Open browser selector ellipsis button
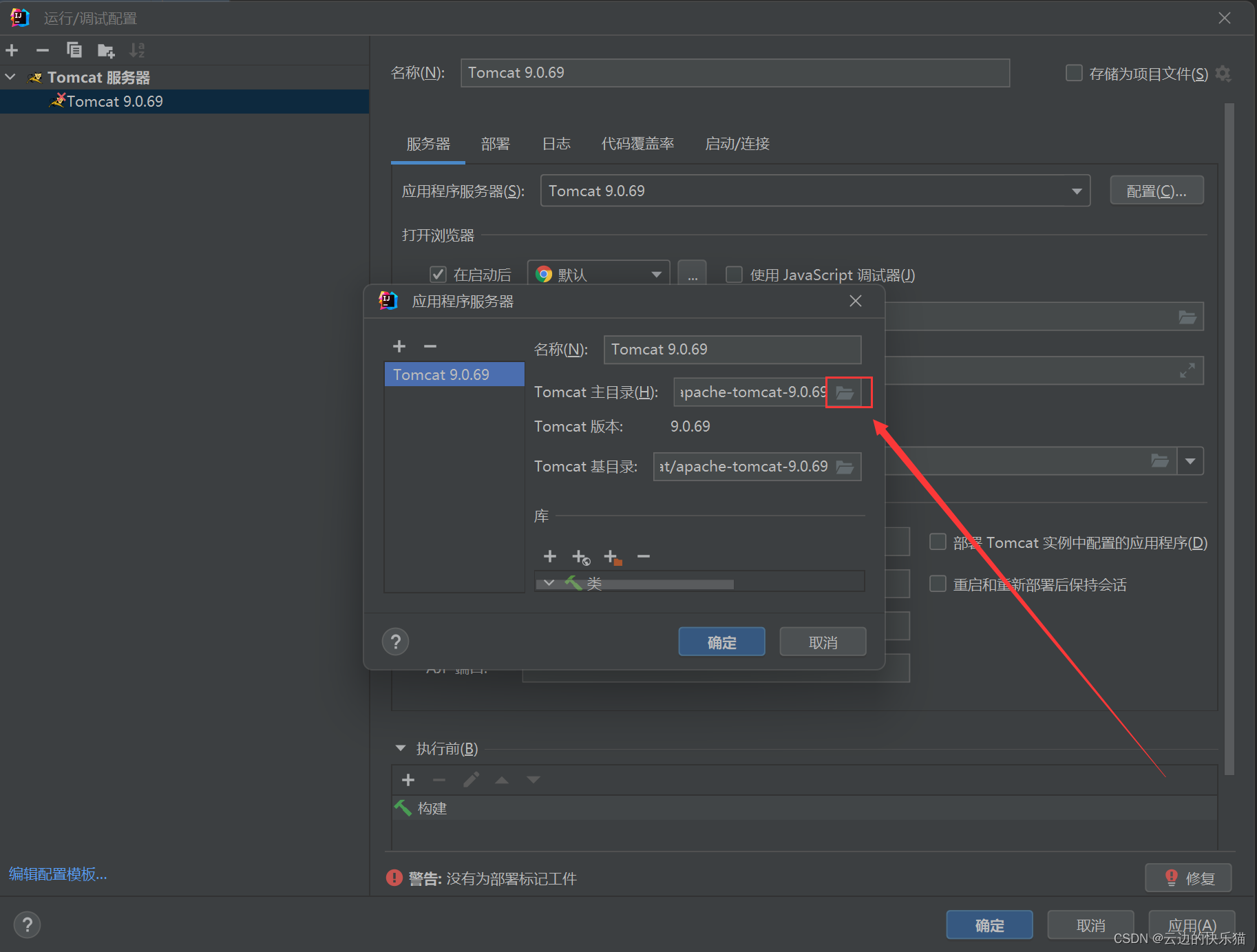1257x952 pixels. [692, 274]
